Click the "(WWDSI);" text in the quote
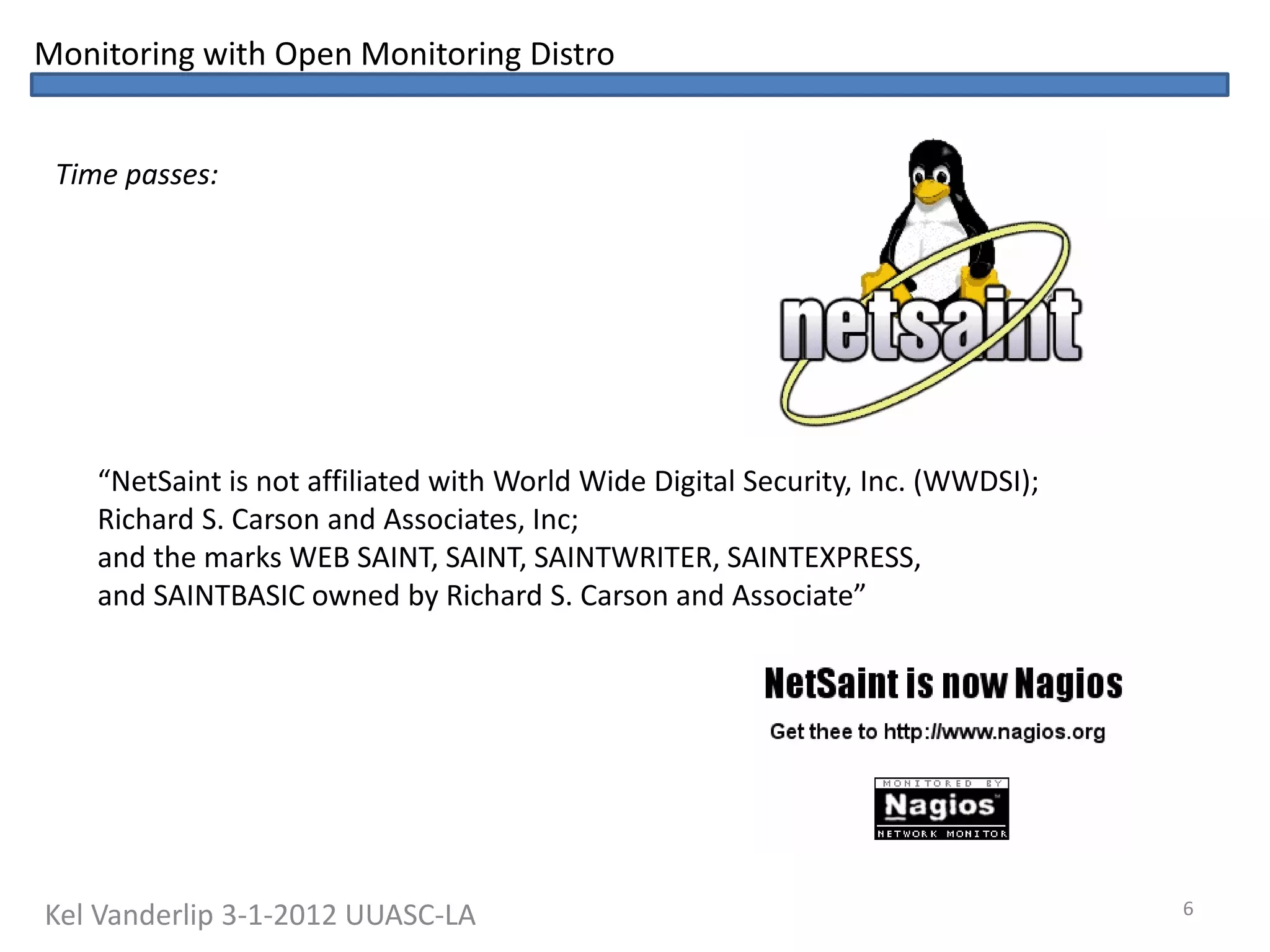This screenshot has width=1270, height=952. click(x=976, y=482)
